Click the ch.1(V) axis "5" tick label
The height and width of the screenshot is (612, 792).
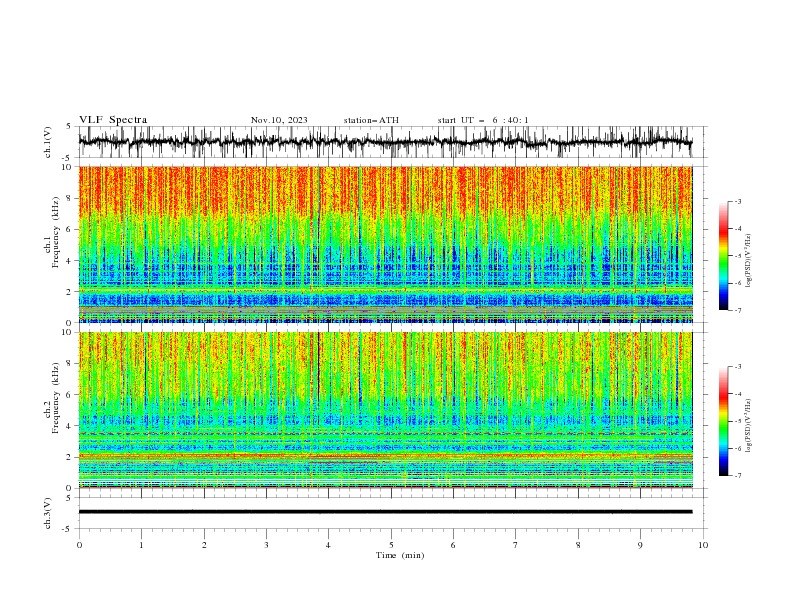coord(68,126)
